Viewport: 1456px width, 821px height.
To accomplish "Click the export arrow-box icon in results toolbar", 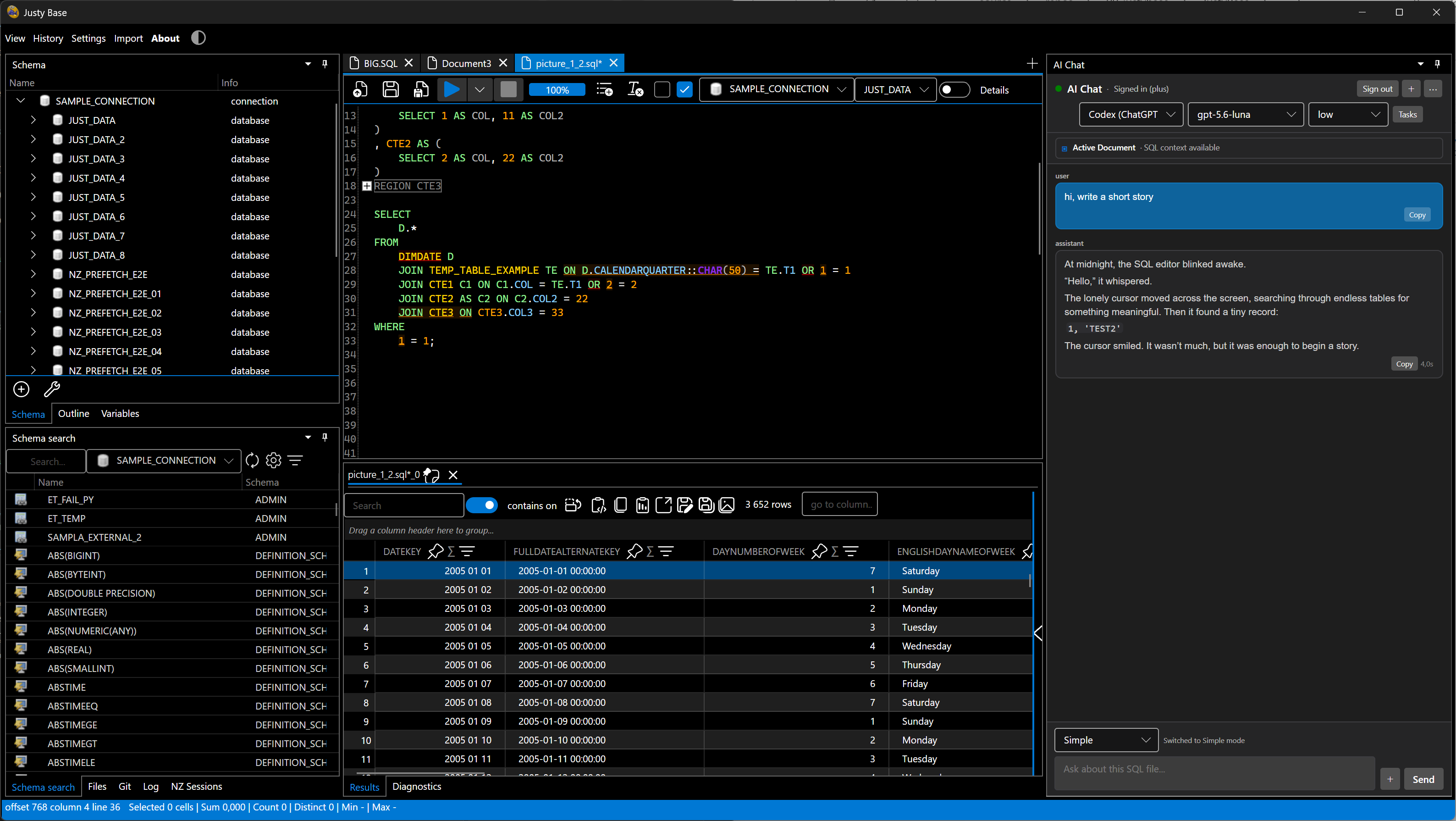I will 663,505.
